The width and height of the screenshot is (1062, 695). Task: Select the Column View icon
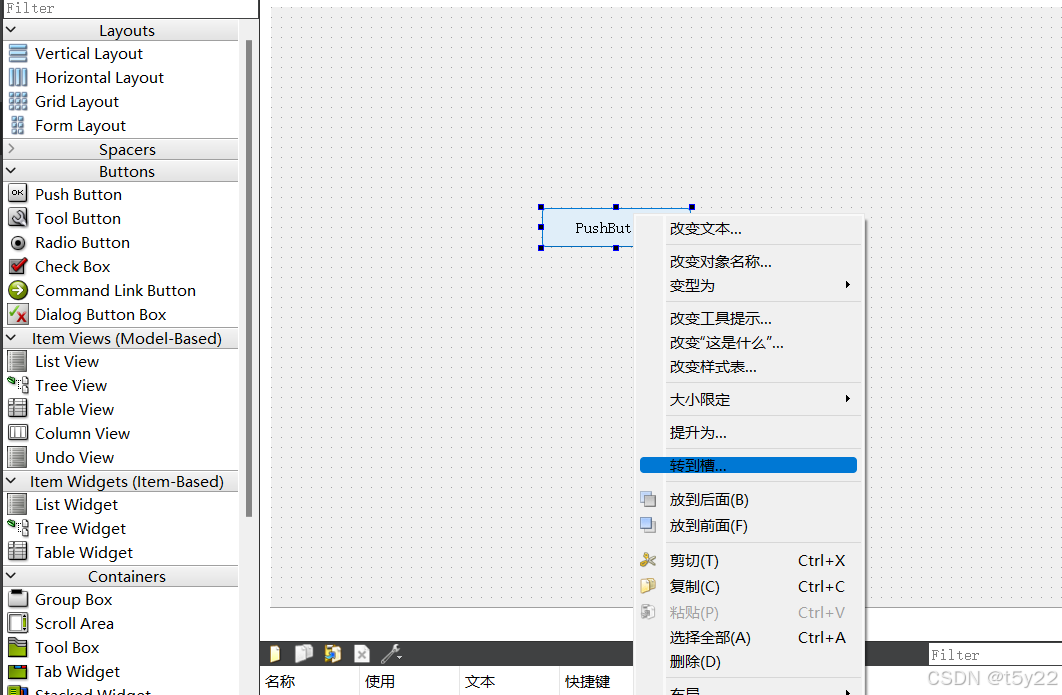point(18,434)
